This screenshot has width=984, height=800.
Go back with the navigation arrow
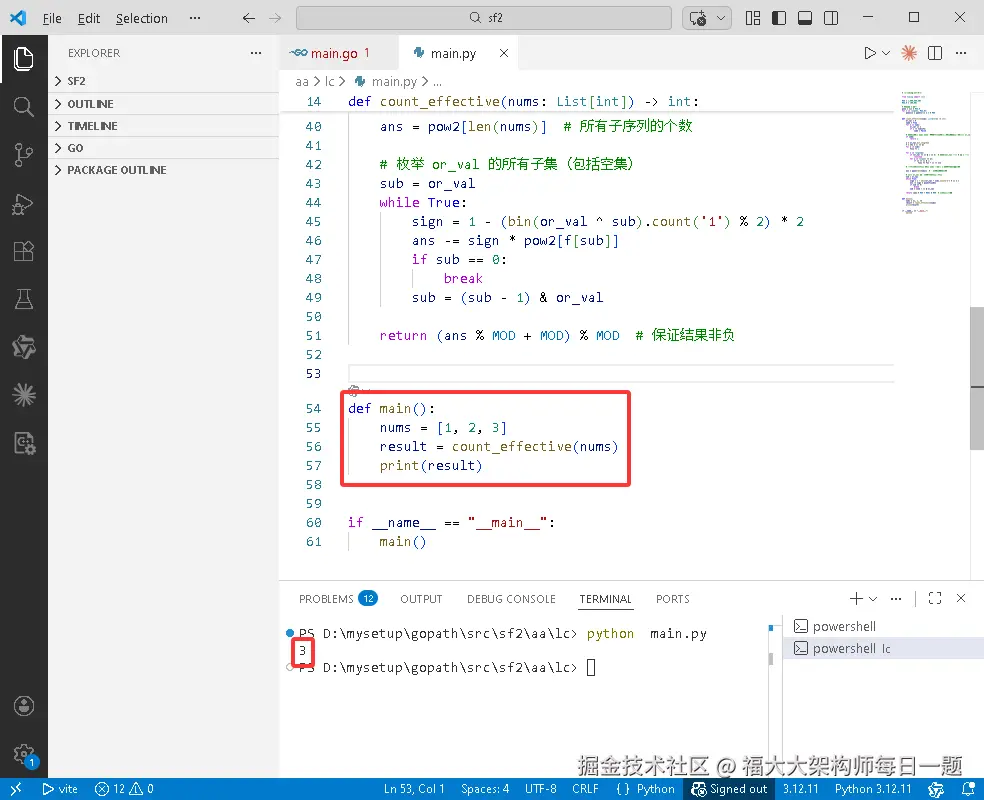[249, 18]
